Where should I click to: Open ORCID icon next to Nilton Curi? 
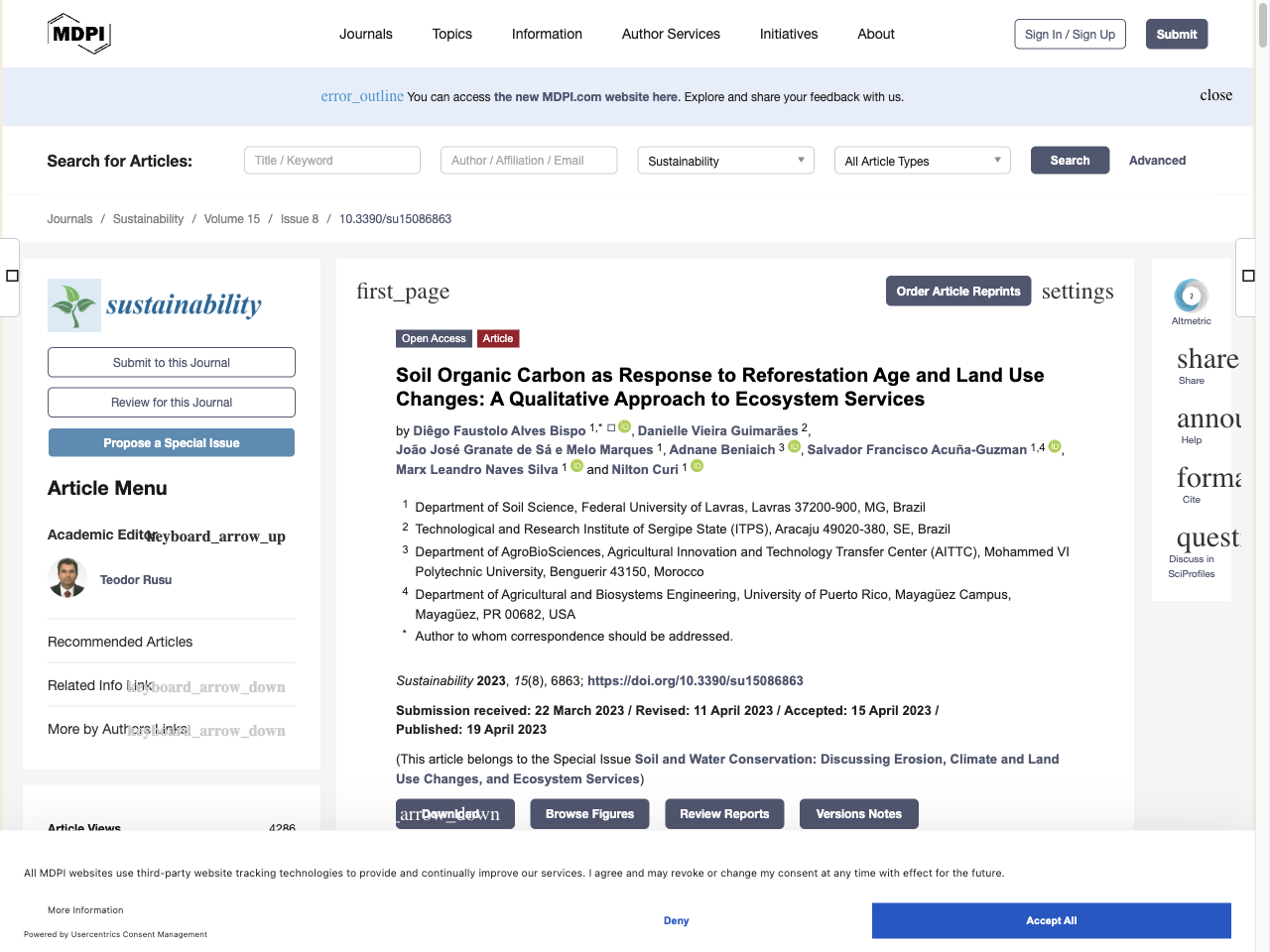point(698,466)
